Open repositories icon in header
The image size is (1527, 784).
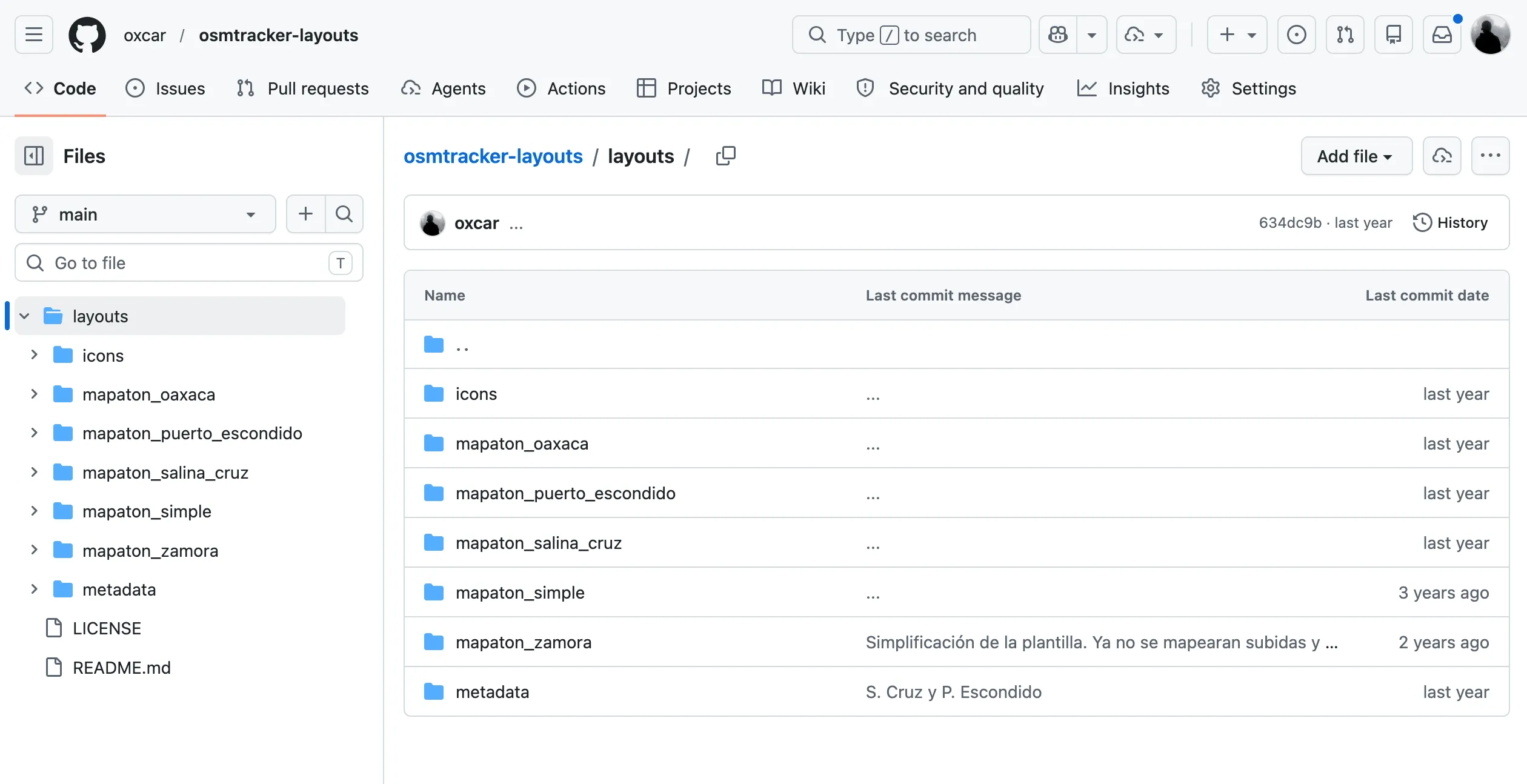tap(1393, 35)
